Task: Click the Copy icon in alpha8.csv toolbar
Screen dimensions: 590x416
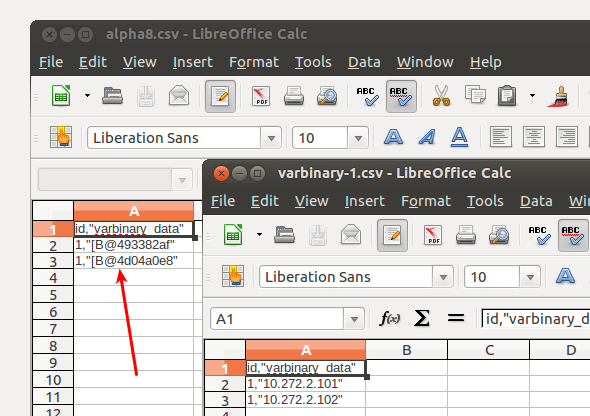Action: (475, 94)
